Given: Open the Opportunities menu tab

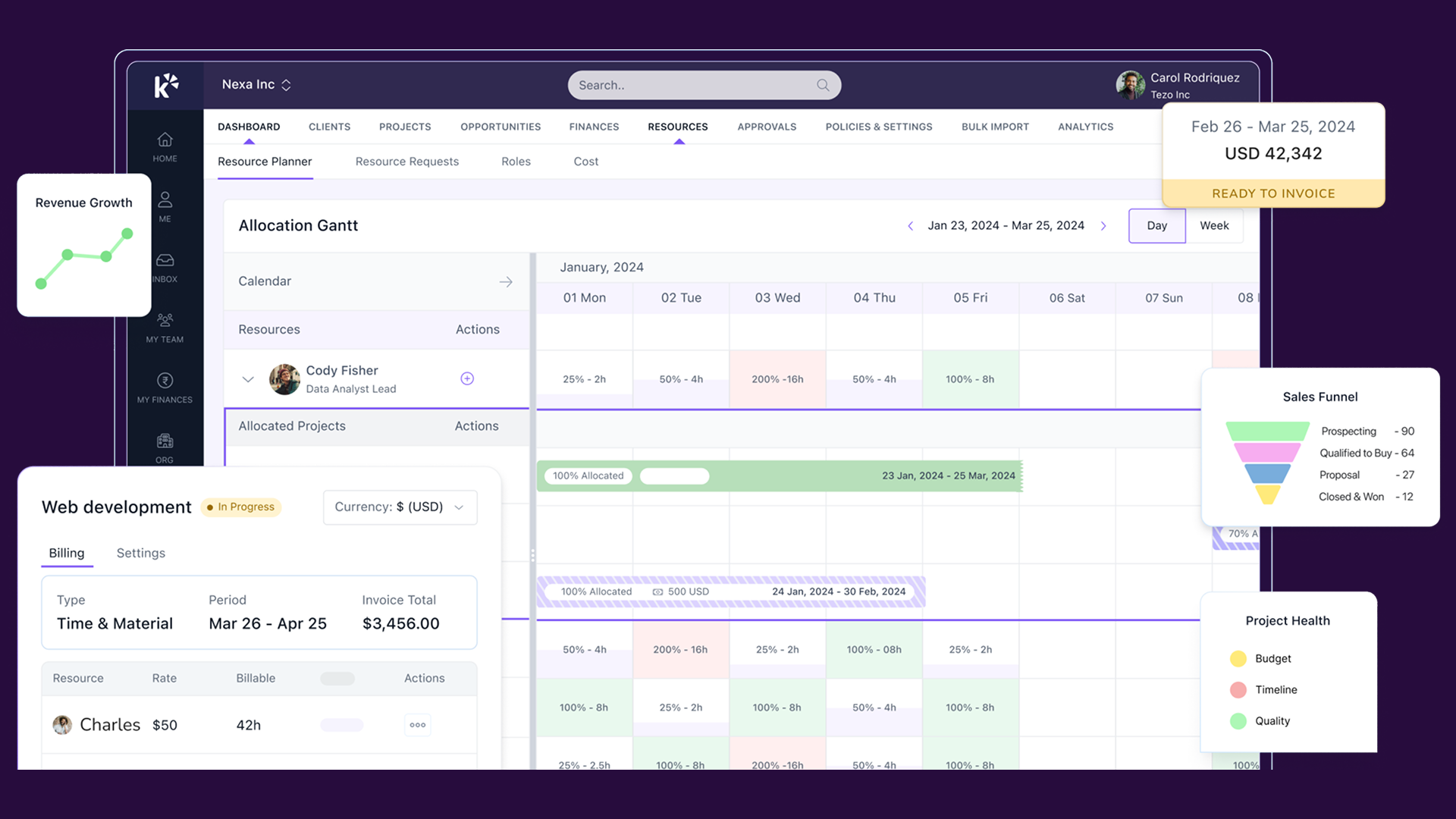Looking at the screenshot, I should pos(500,127).
